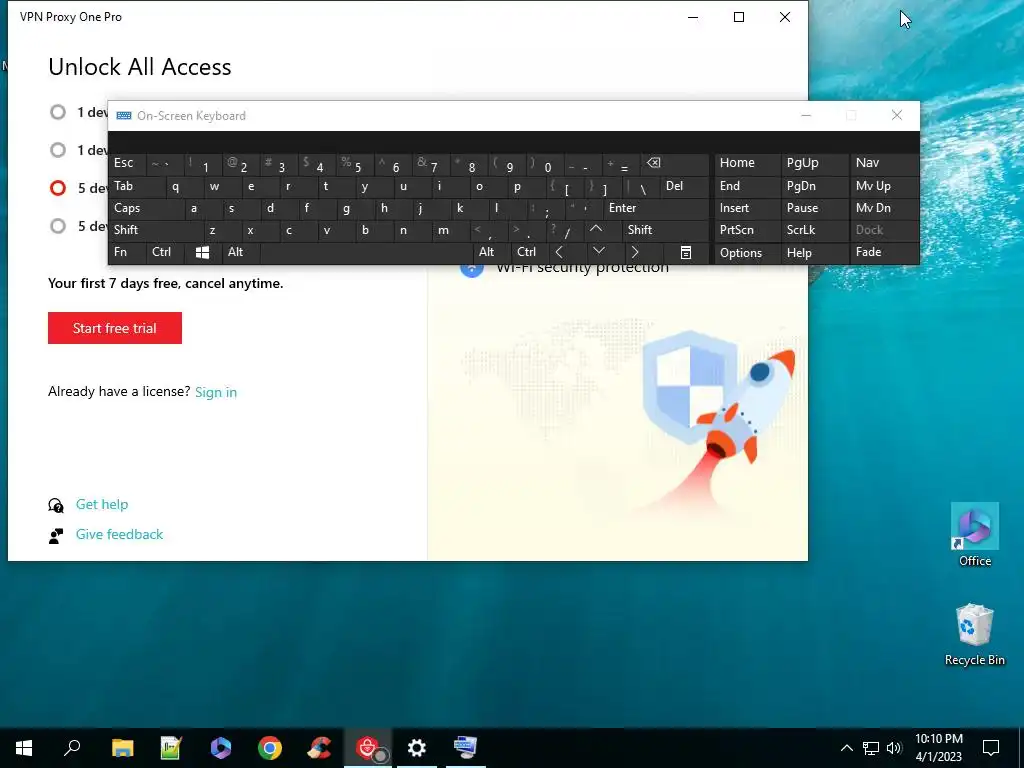Viewport: 1024px width, 768px height.
Task: Open Options on the On-Screen Keyboard
Action: coord(747,252)
